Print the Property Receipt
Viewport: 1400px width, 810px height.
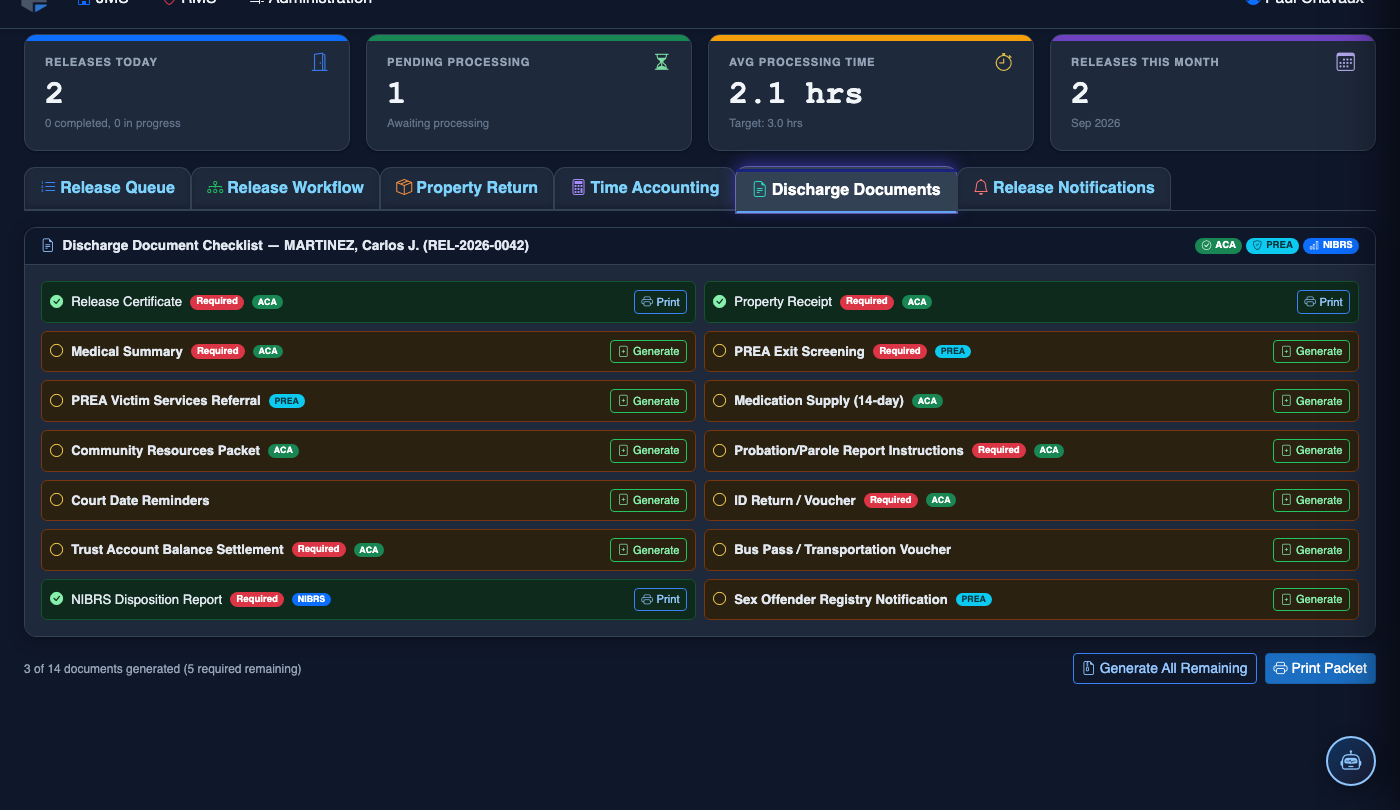pos(1323,302)
